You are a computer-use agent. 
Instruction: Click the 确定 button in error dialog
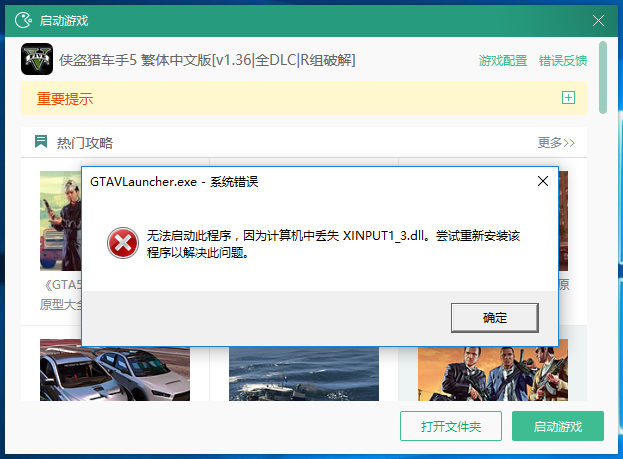tap(495, 318)
